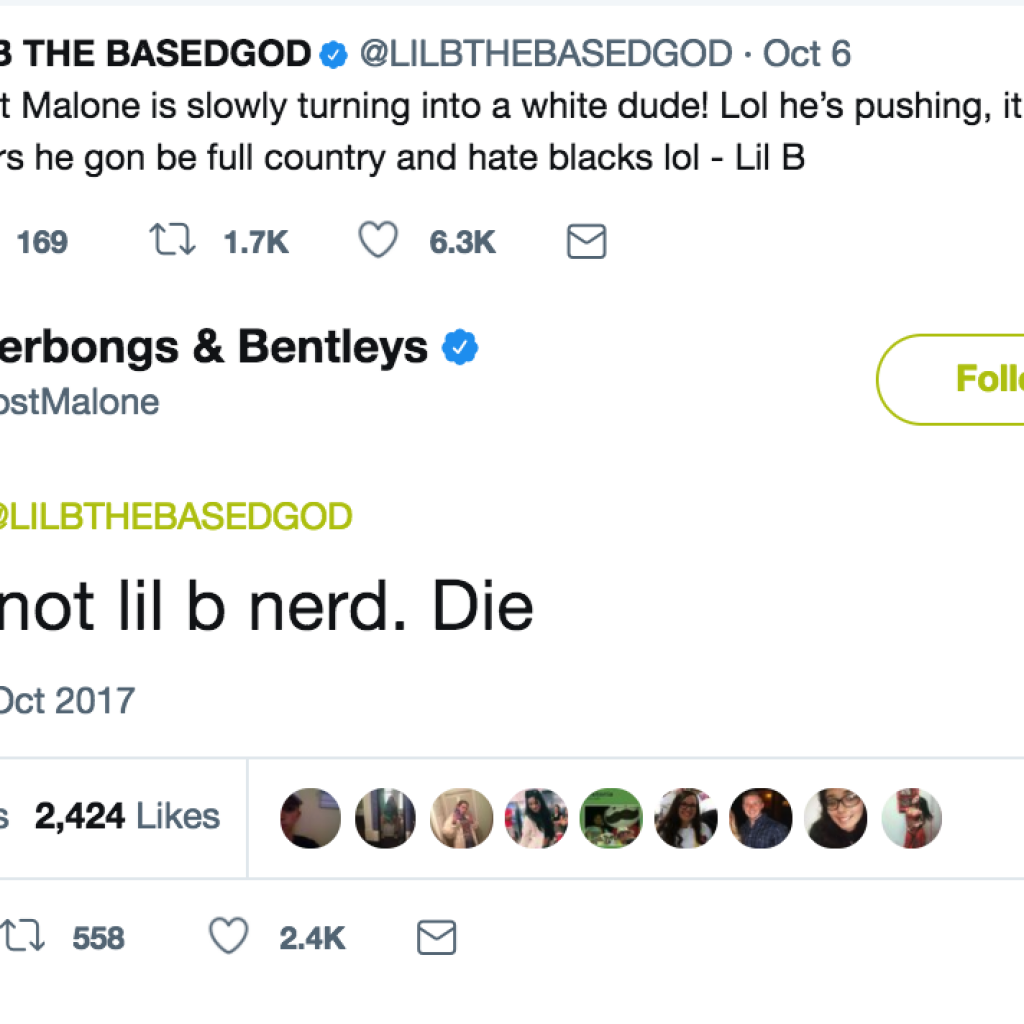Open the Oct 2017 date link
This screenshot has height=1024, width=1024.
[66, 700]
